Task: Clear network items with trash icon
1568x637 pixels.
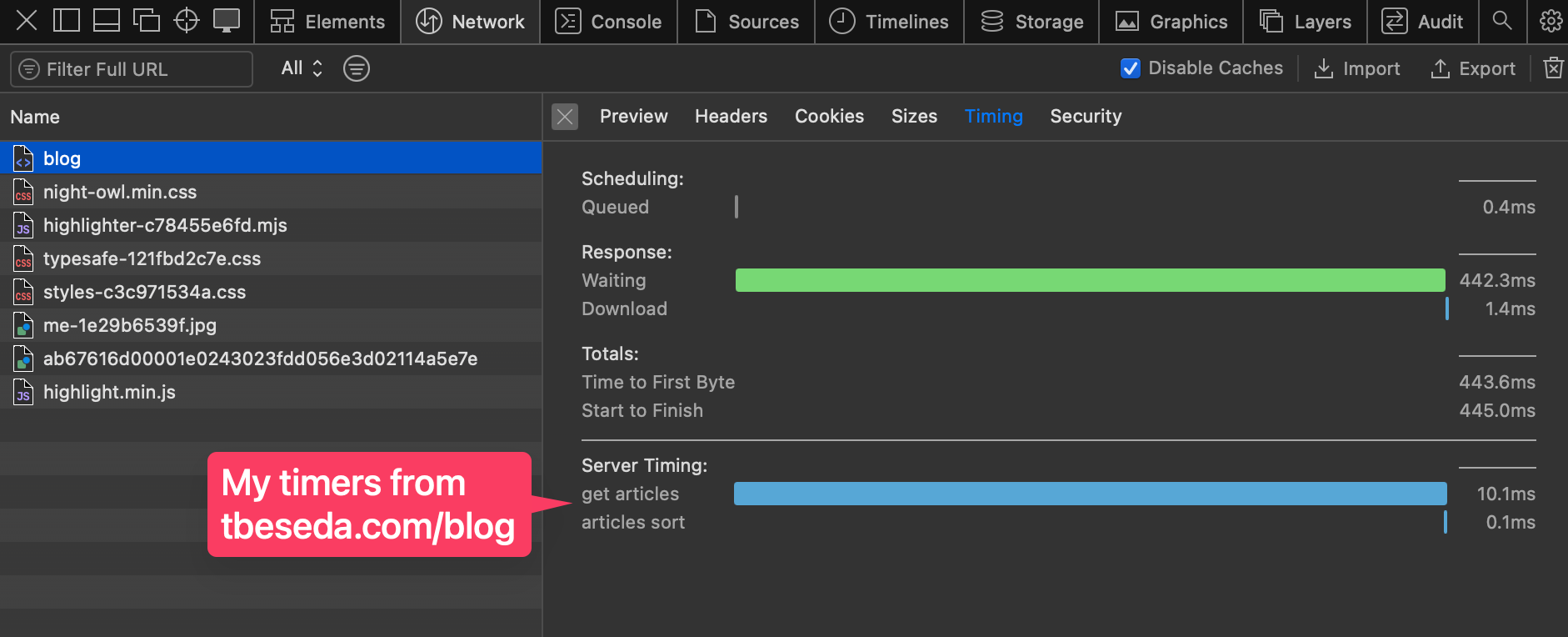Action: pyautogui.click(x=1553, y=68)
